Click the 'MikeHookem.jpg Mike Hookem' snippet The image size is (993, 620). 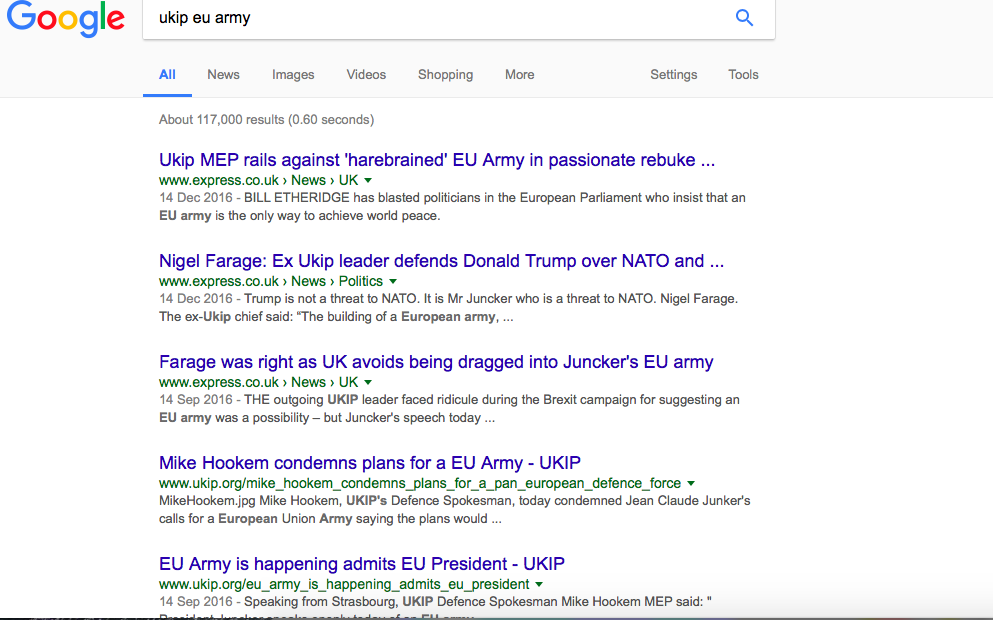(x=455, y=510)
